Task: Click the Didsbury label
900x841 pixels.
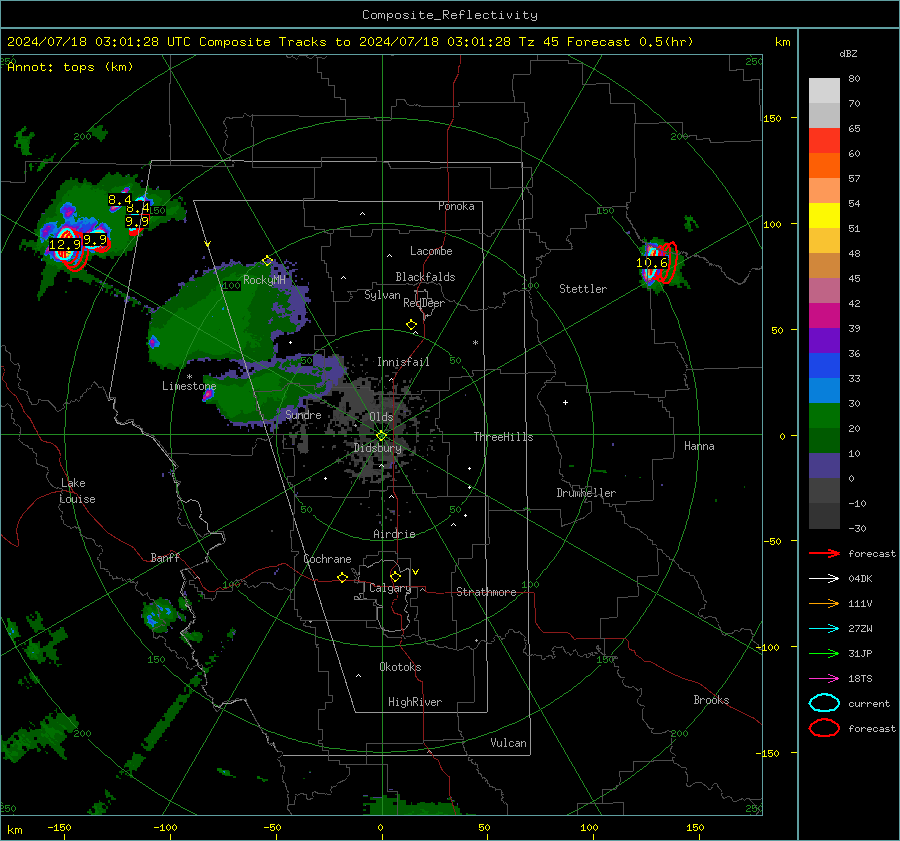Action: tap(378, 448)
